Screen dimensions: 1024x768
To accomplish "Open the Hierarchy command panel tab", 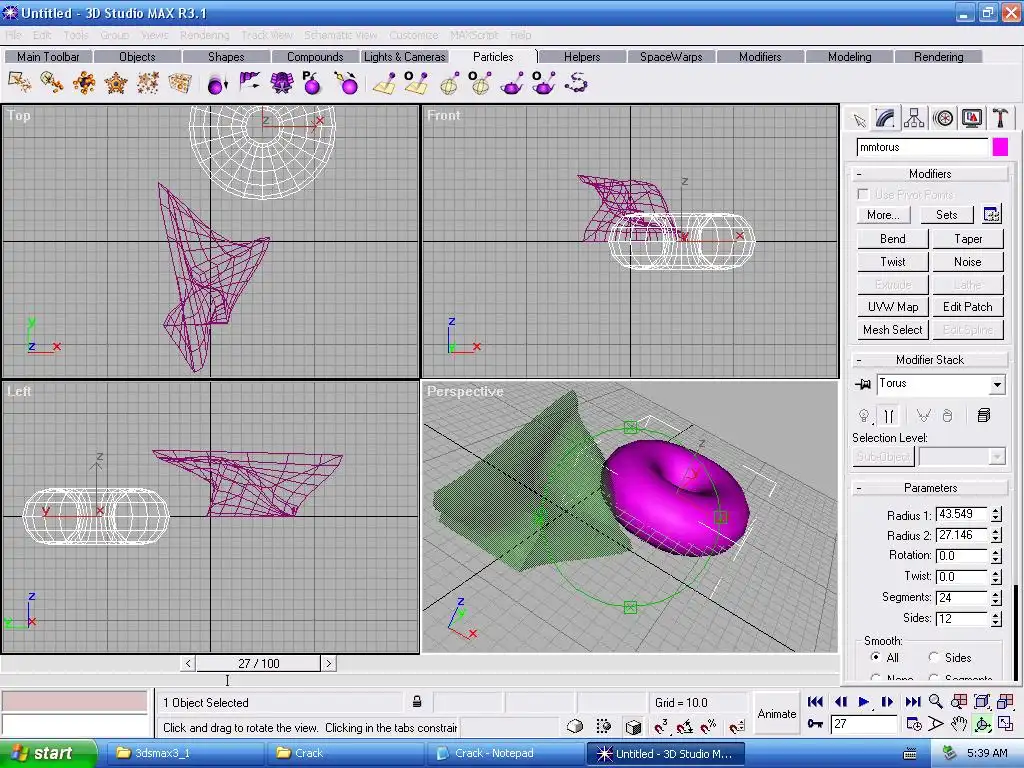I will pos(914,119).
